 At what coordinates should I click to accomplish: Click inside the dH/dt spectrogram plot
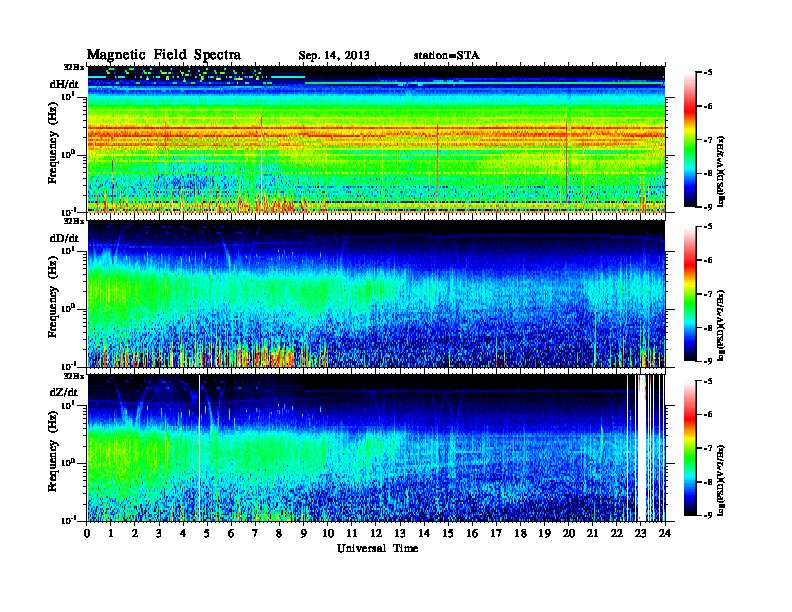[376, 139]
